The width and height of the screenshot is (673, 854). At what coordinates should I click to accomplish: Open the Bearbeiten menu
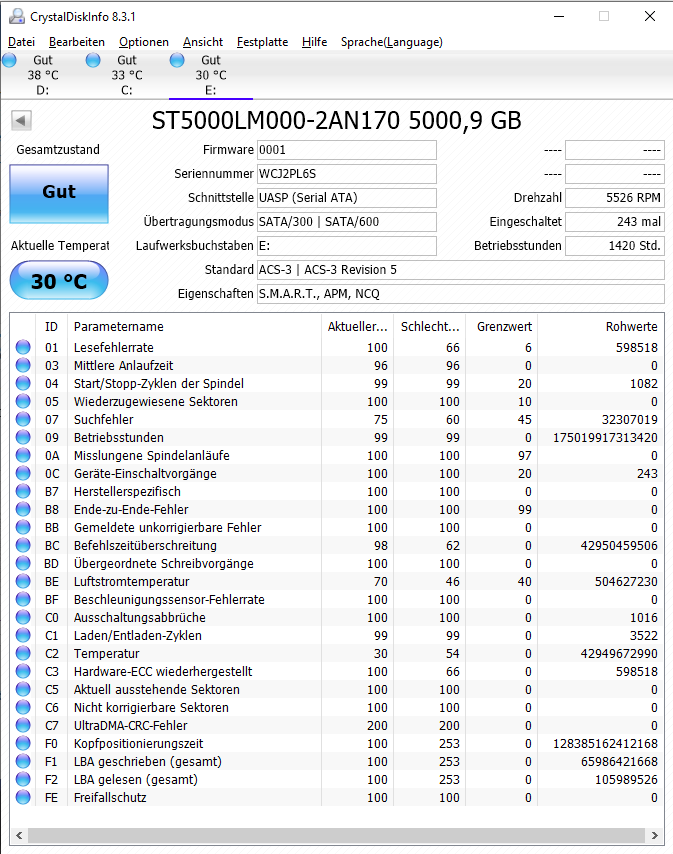(76, 42)
